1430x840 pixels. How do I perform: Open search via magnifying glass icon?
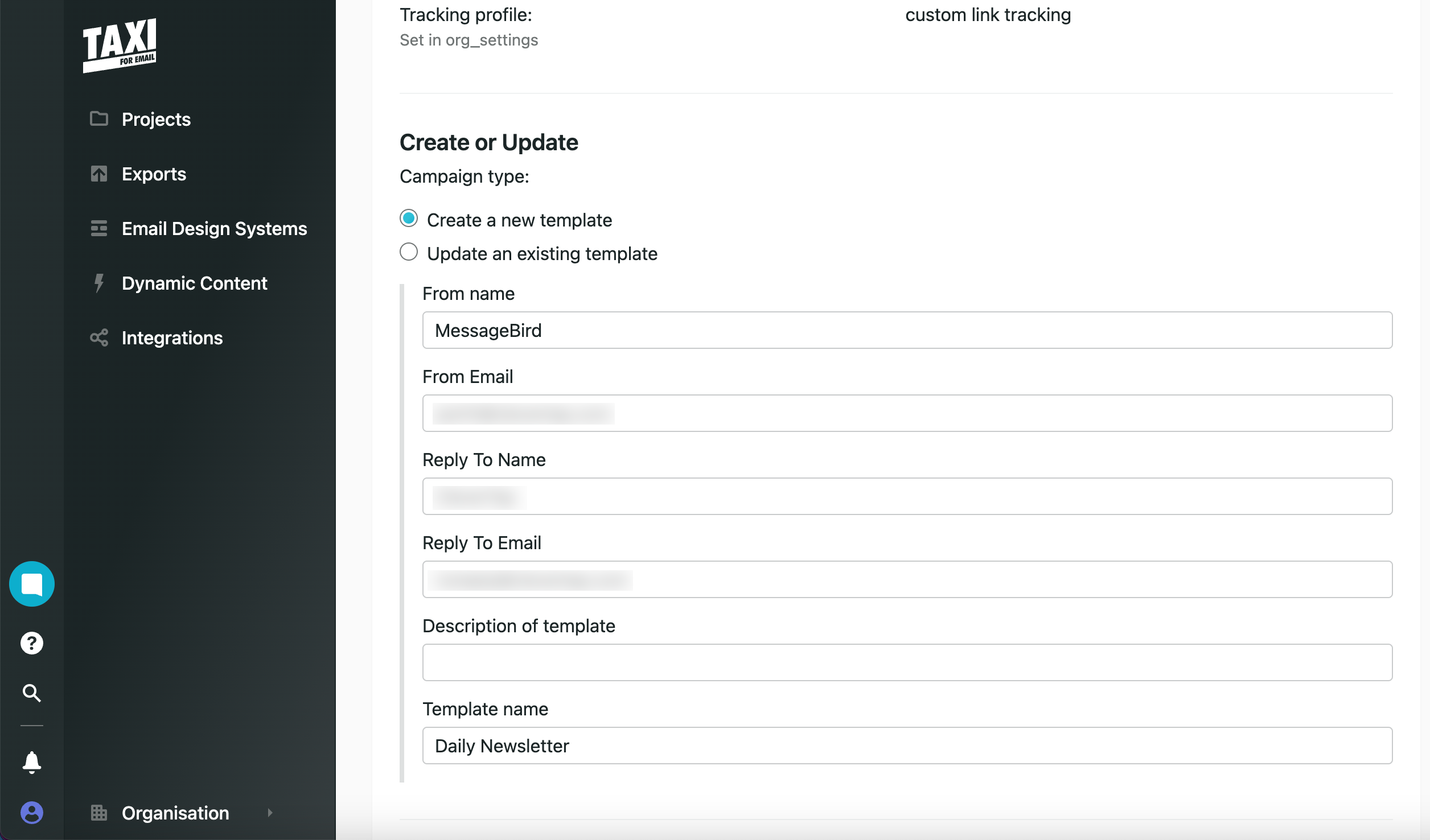click(31, 693)
